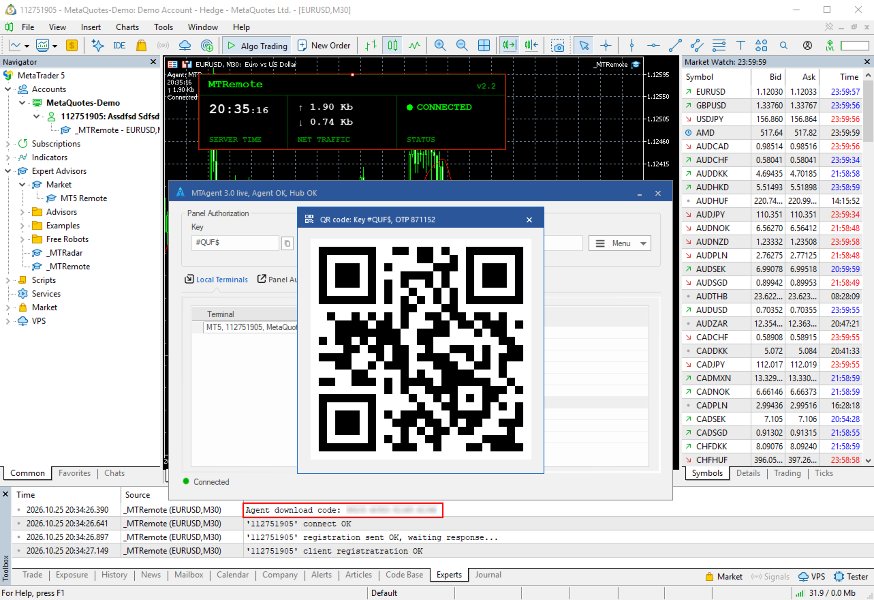Zoom out on the chart
Screen dimensions: 874x600
point(462,45)
